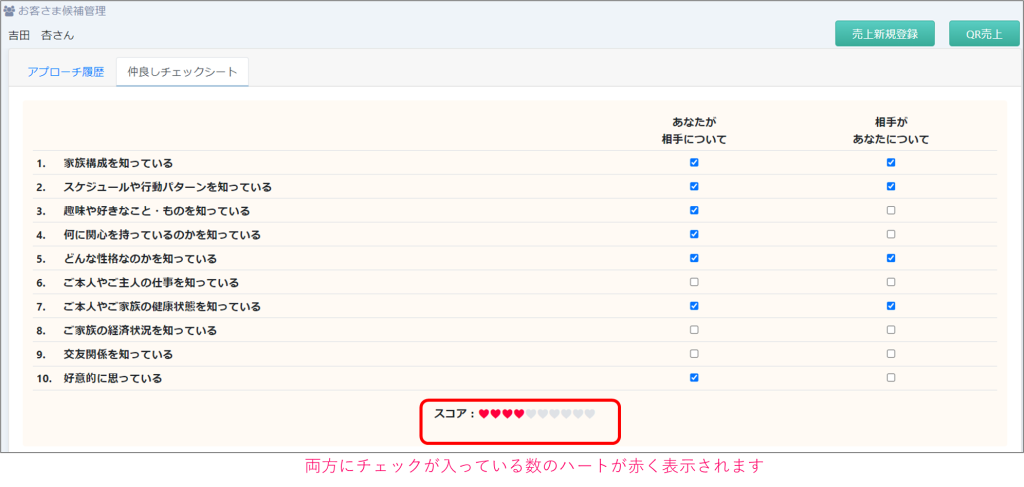Screen dimensions: 1024x487
Task: Click the fourth red heart in score
Action: click(x=519, y=413)
